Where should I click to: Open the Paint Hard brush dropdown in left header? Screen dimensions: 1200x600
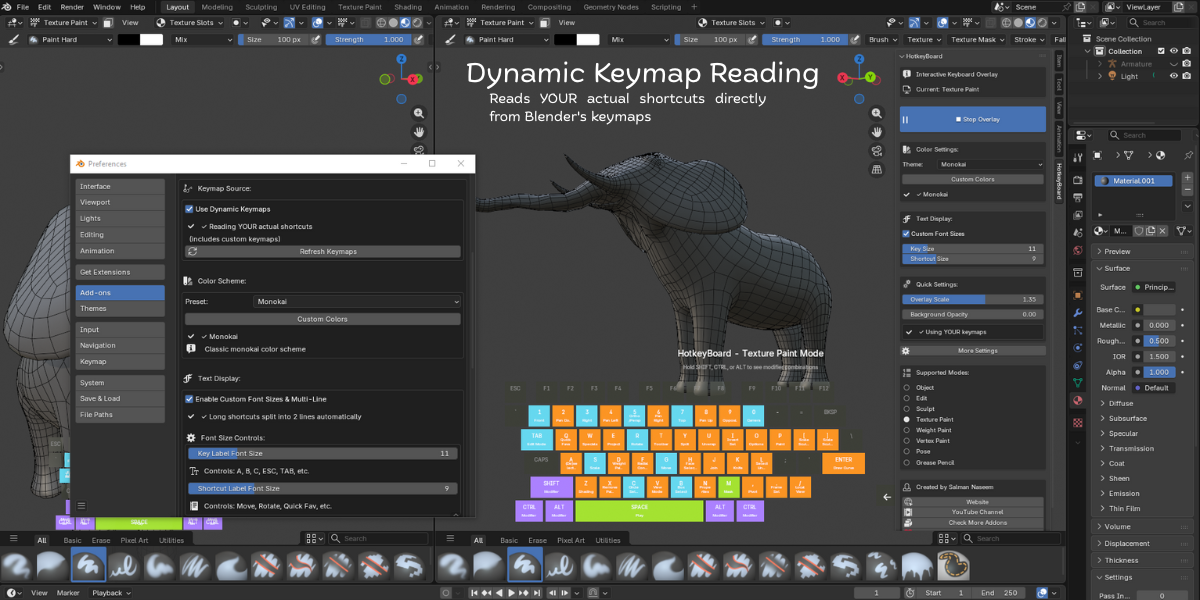coord(68,39)
